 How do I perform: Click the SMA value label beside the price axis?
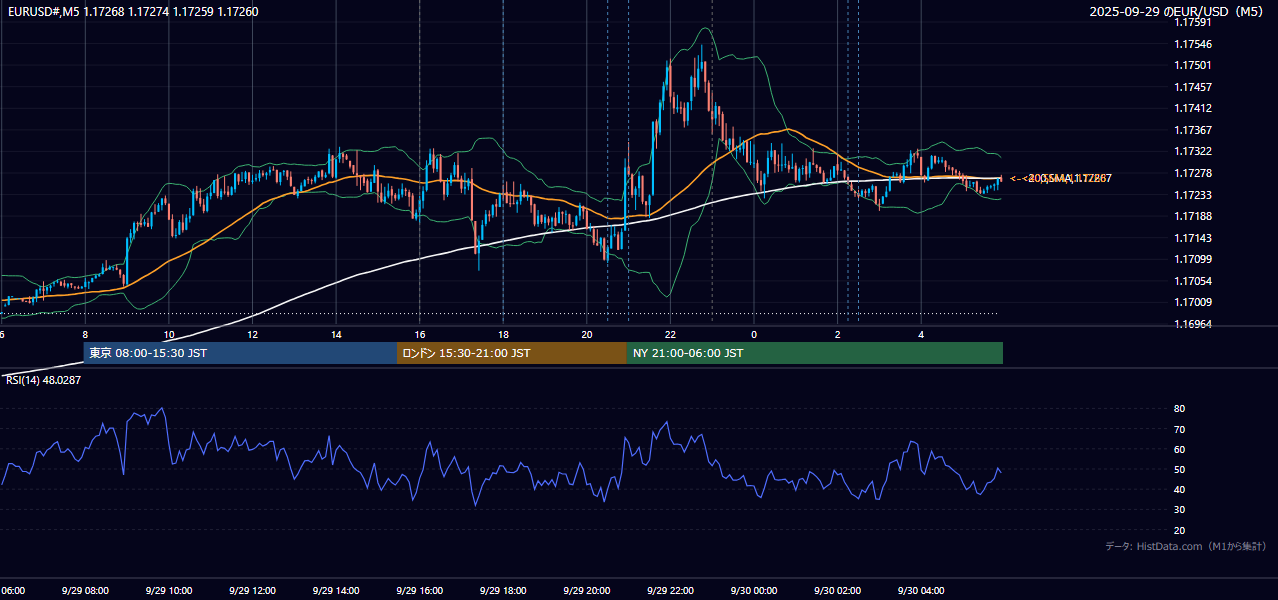coord(1061,178)
